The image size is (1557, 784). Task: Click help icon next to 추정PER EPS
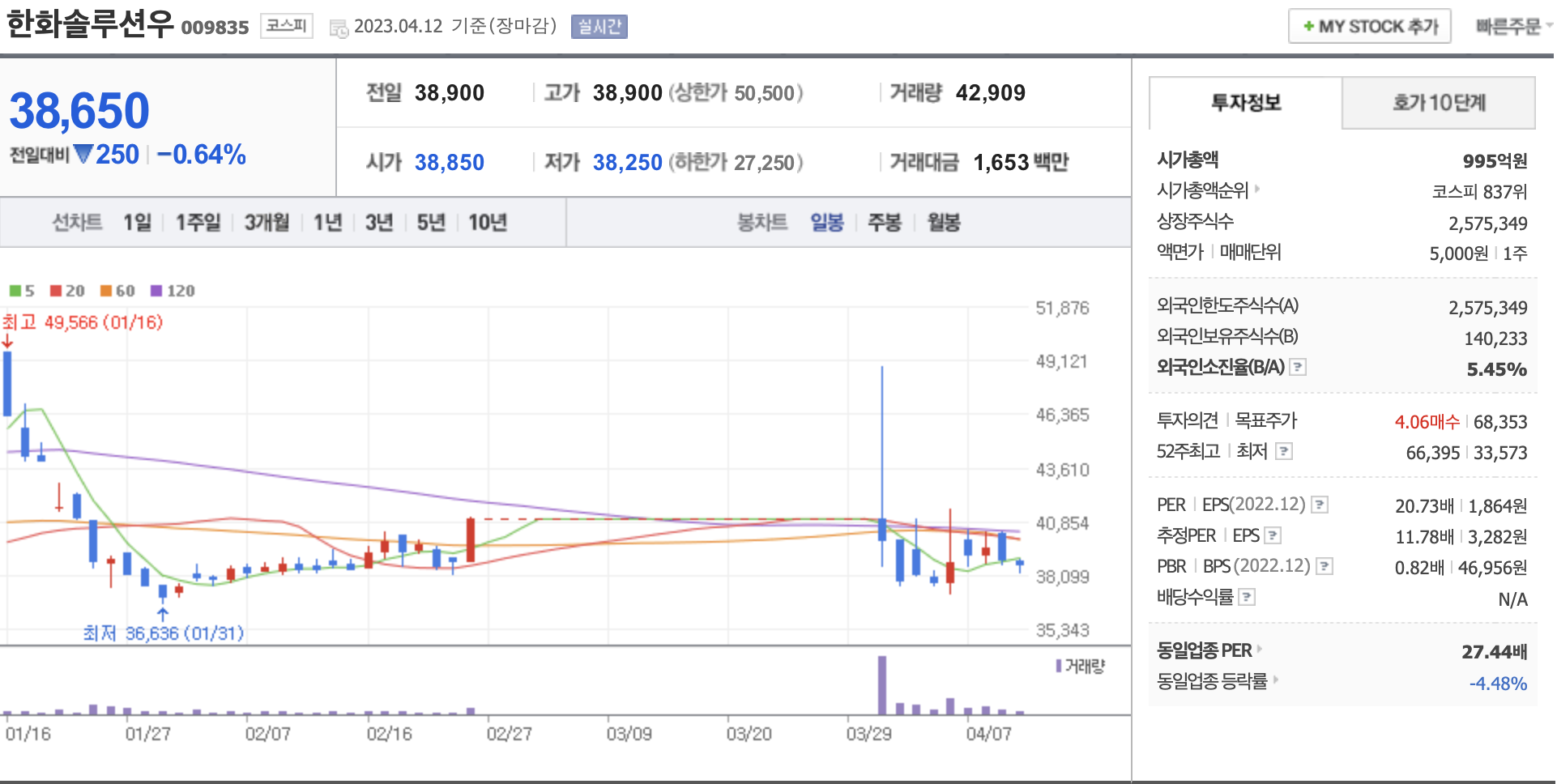click(x=1273, y=535)
